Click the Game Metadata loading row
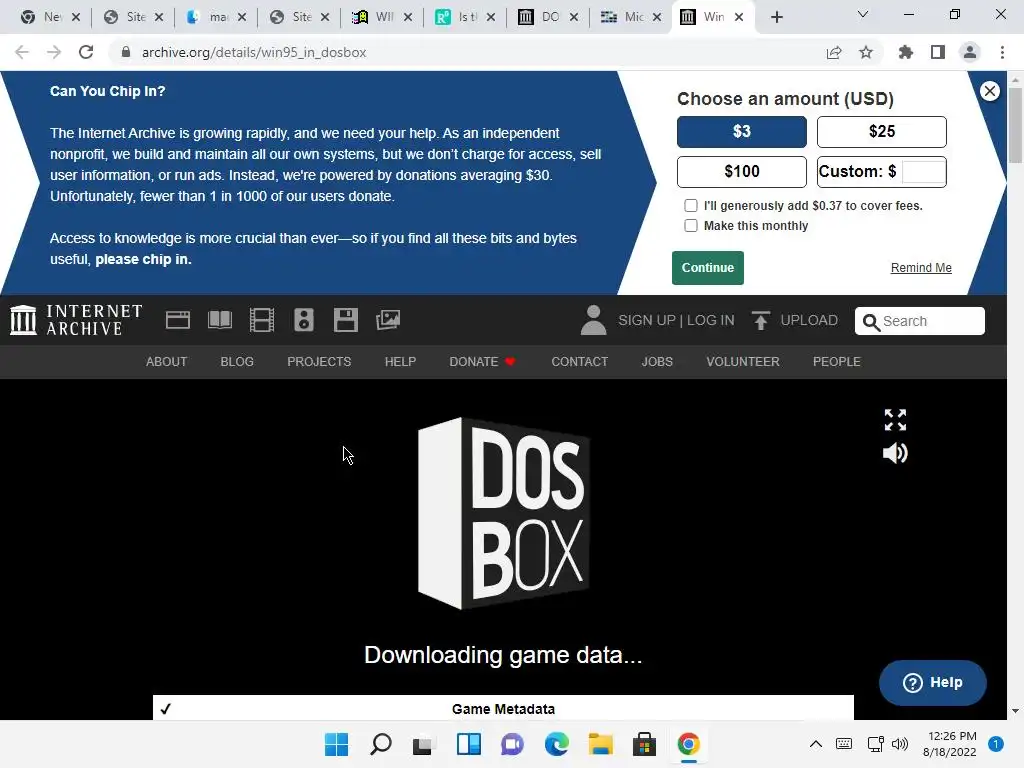 click(x=503, y=709)
